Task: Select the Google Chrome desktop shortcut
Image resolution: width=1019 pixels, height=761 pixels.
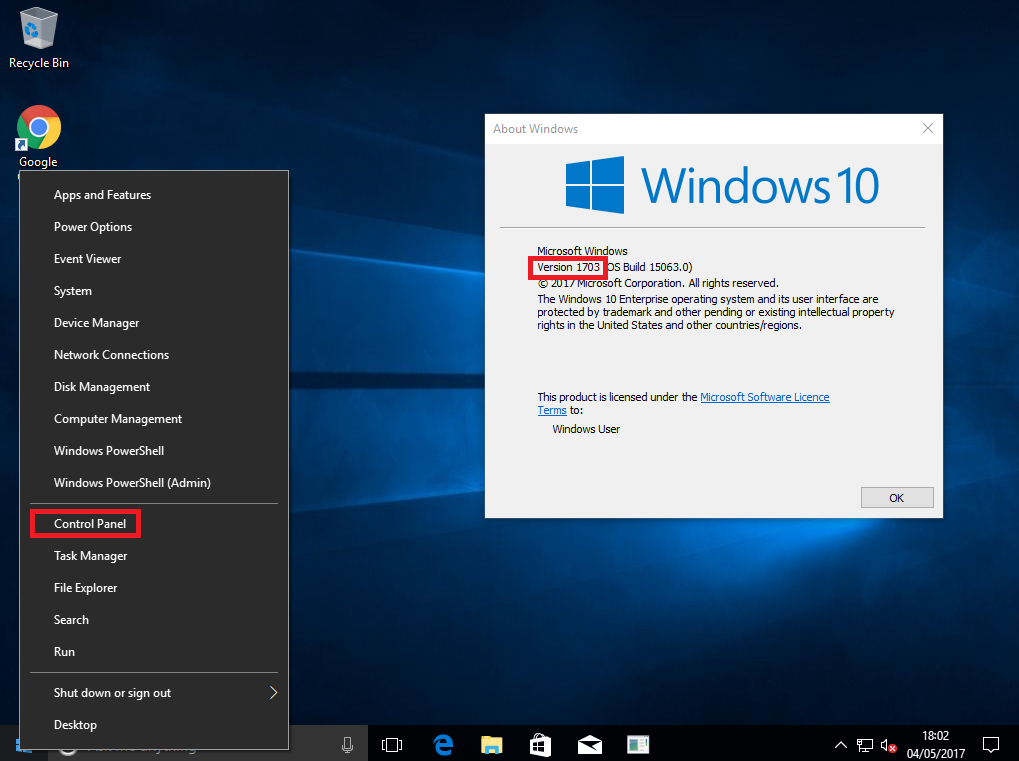Action: pyautogui.click(x=38, y=136)
